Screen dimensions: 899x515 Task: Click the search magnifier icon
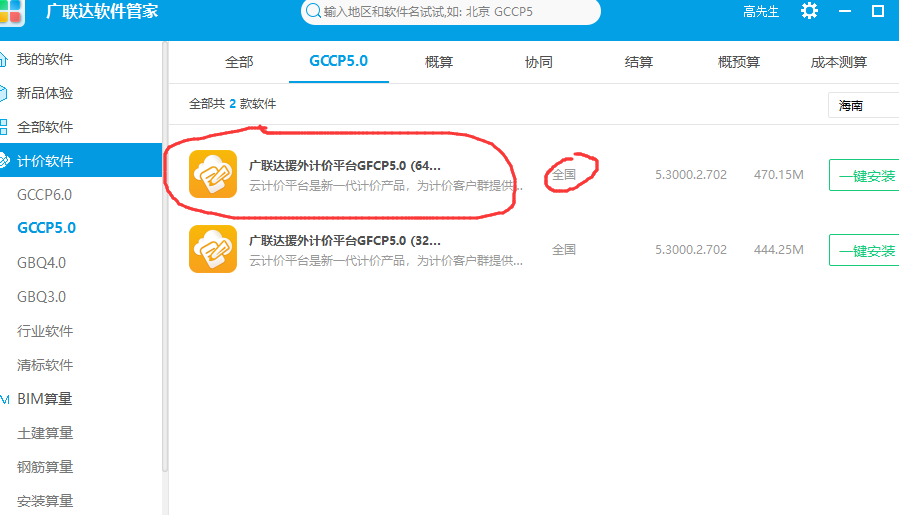(x=313, y=11)
